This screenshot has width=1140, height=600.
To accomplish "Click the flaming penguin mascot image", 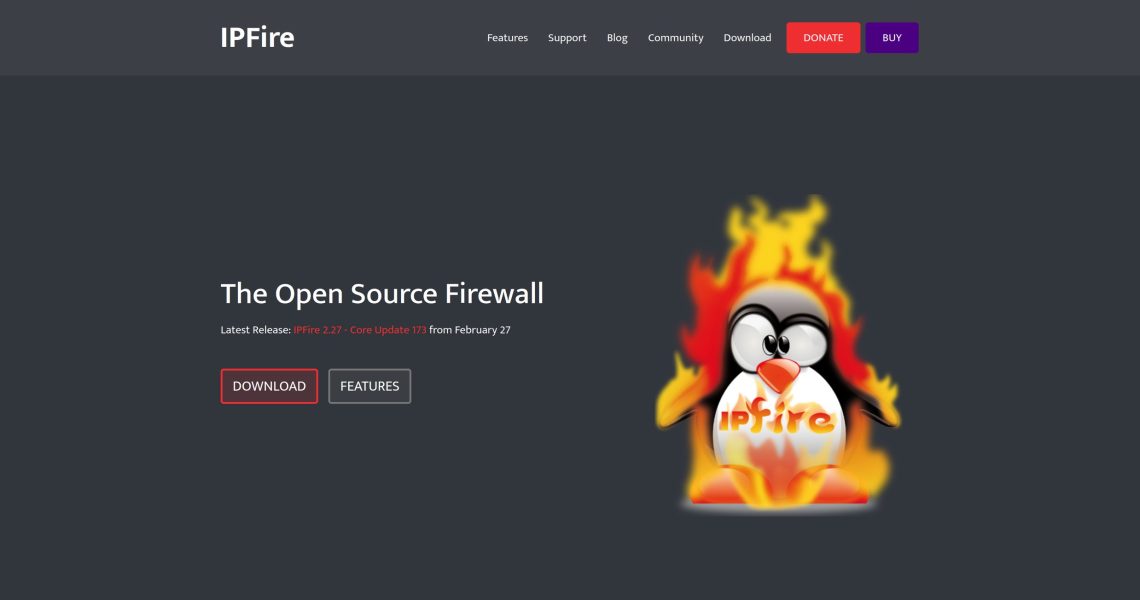I will 777,360.
